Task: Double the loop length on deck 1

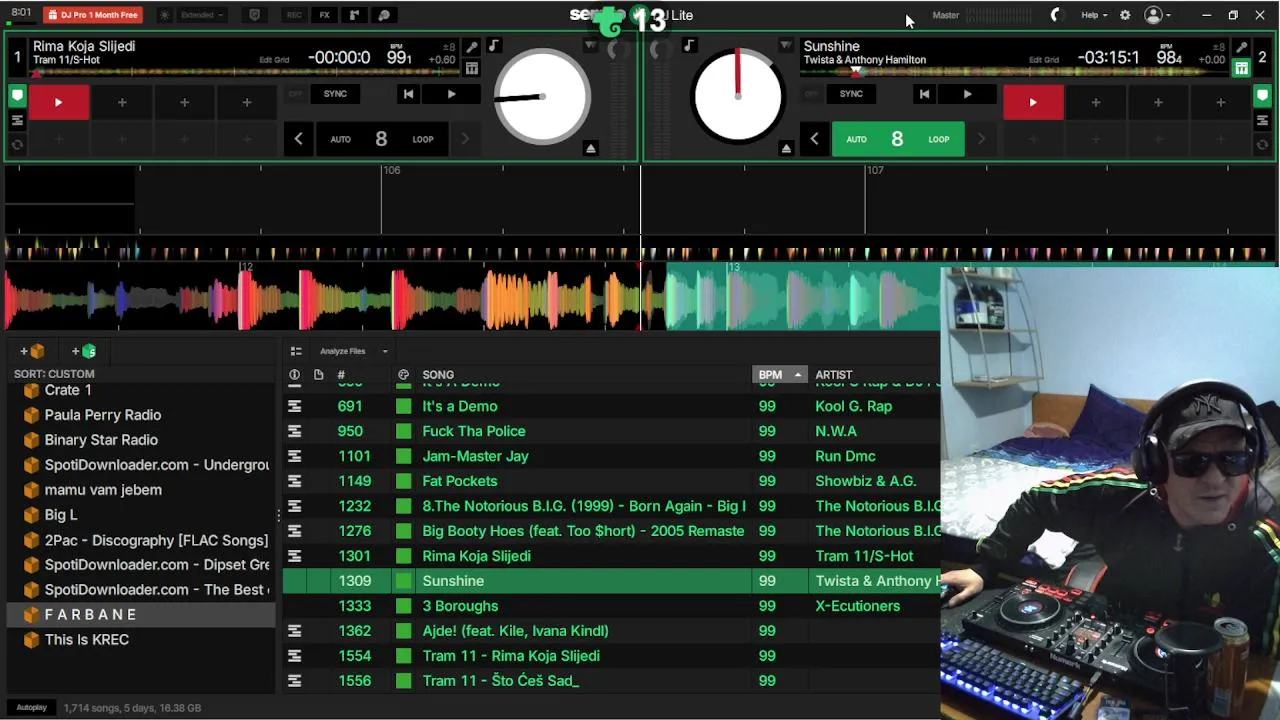Action: 464,139
